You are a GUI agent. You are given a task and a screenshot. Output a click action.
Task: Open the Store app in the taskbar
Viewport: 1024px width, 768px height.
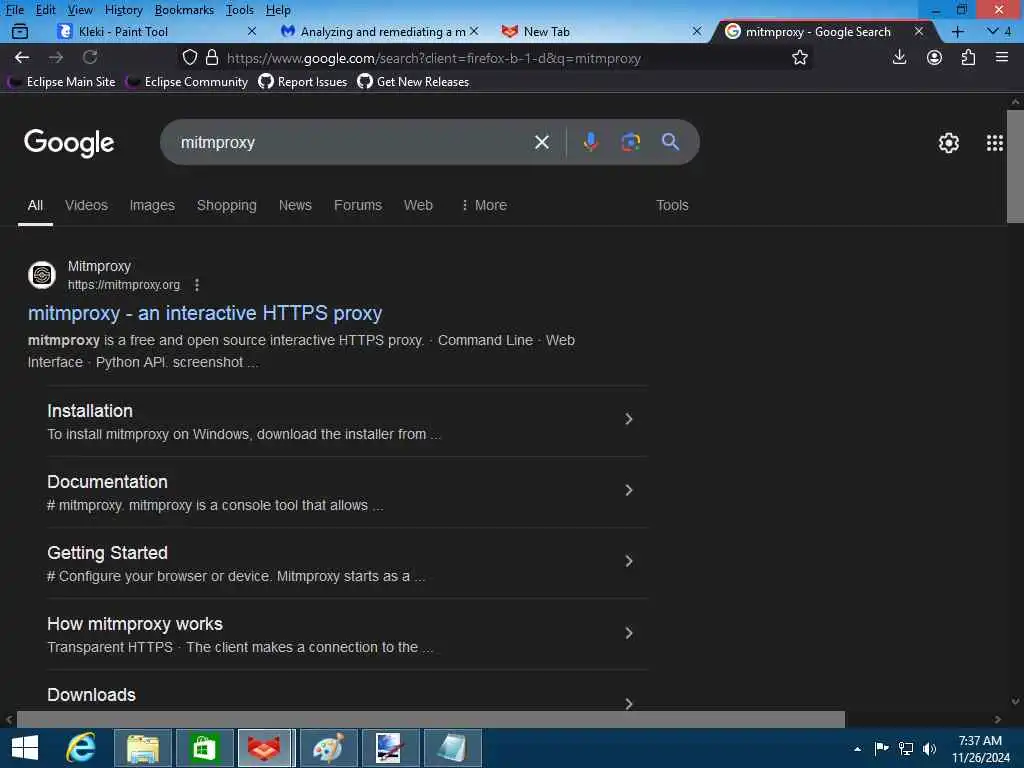pyautogui.click(x=204, y=748)
